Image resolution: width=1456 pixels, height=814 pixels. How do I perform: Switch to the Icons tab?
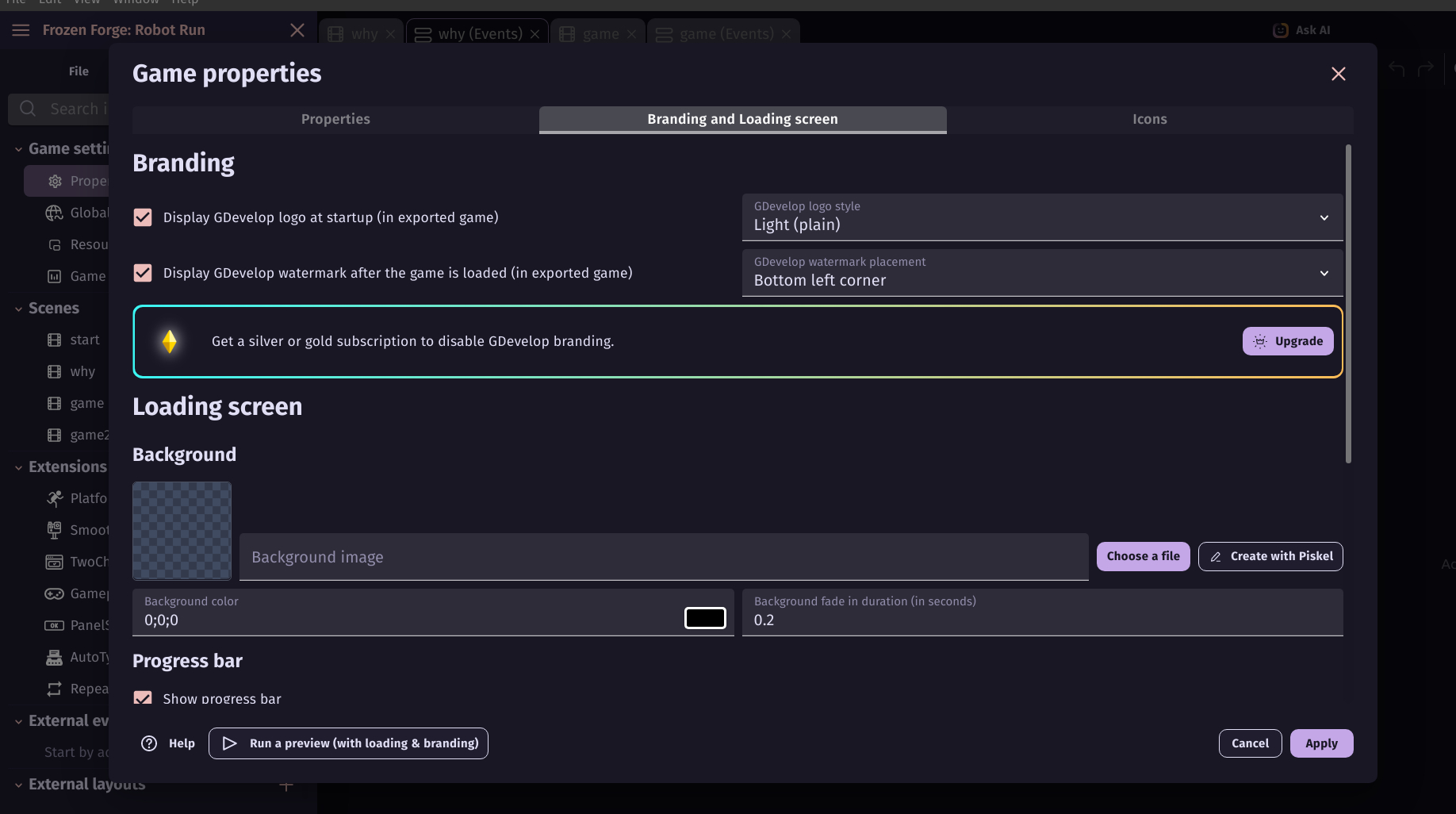coord(1149,119)
